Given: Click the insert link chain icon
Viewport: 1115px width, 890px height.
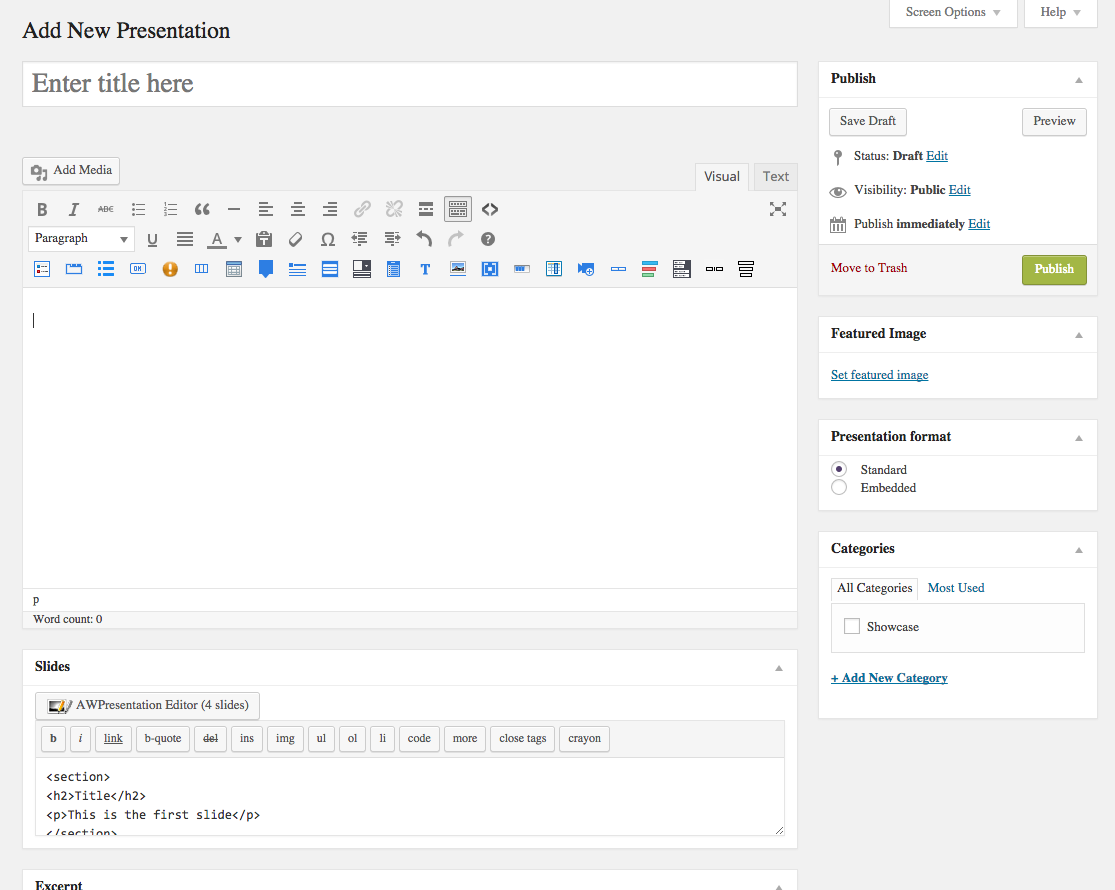Looking at the screenshot, I should (x=362, y=209).
